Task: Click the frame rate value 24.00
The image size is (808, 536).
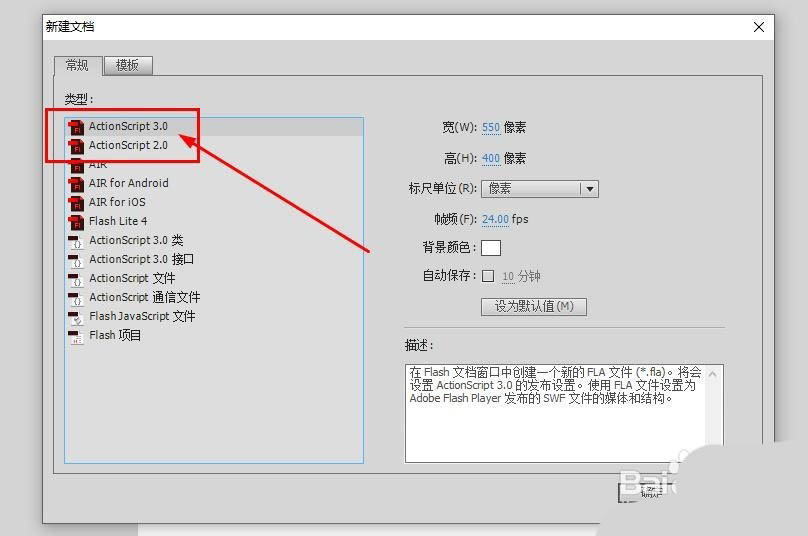Action: click(x=495, y=220)
